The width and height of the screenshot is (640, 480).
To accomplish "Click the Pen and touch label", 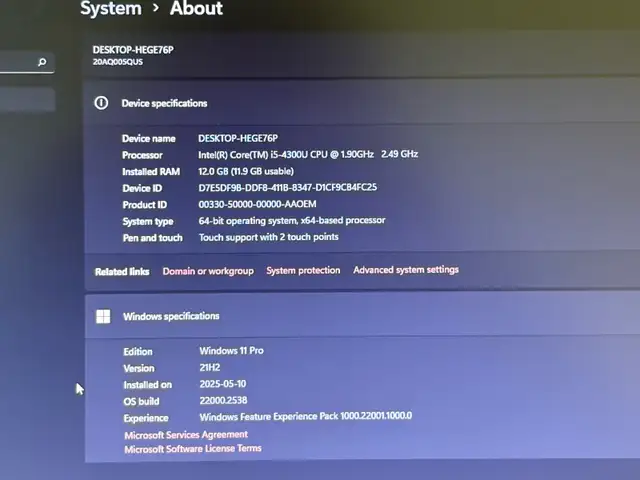I will [x=153, y=238].
